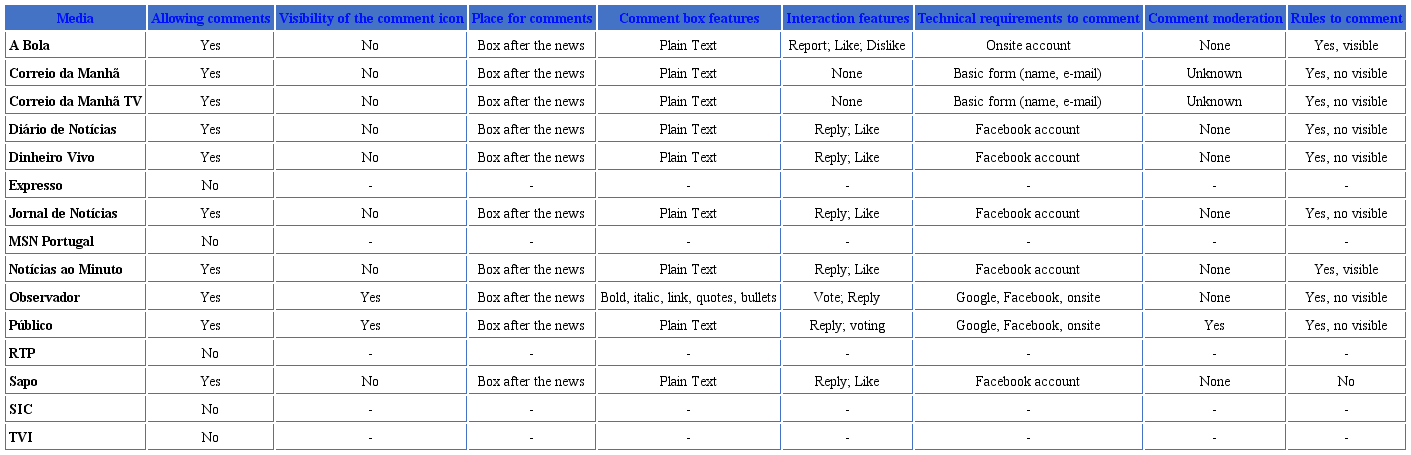Click the Onsite account cell
This screenshot has width=1411, height=455.
tap(1028, 45)
